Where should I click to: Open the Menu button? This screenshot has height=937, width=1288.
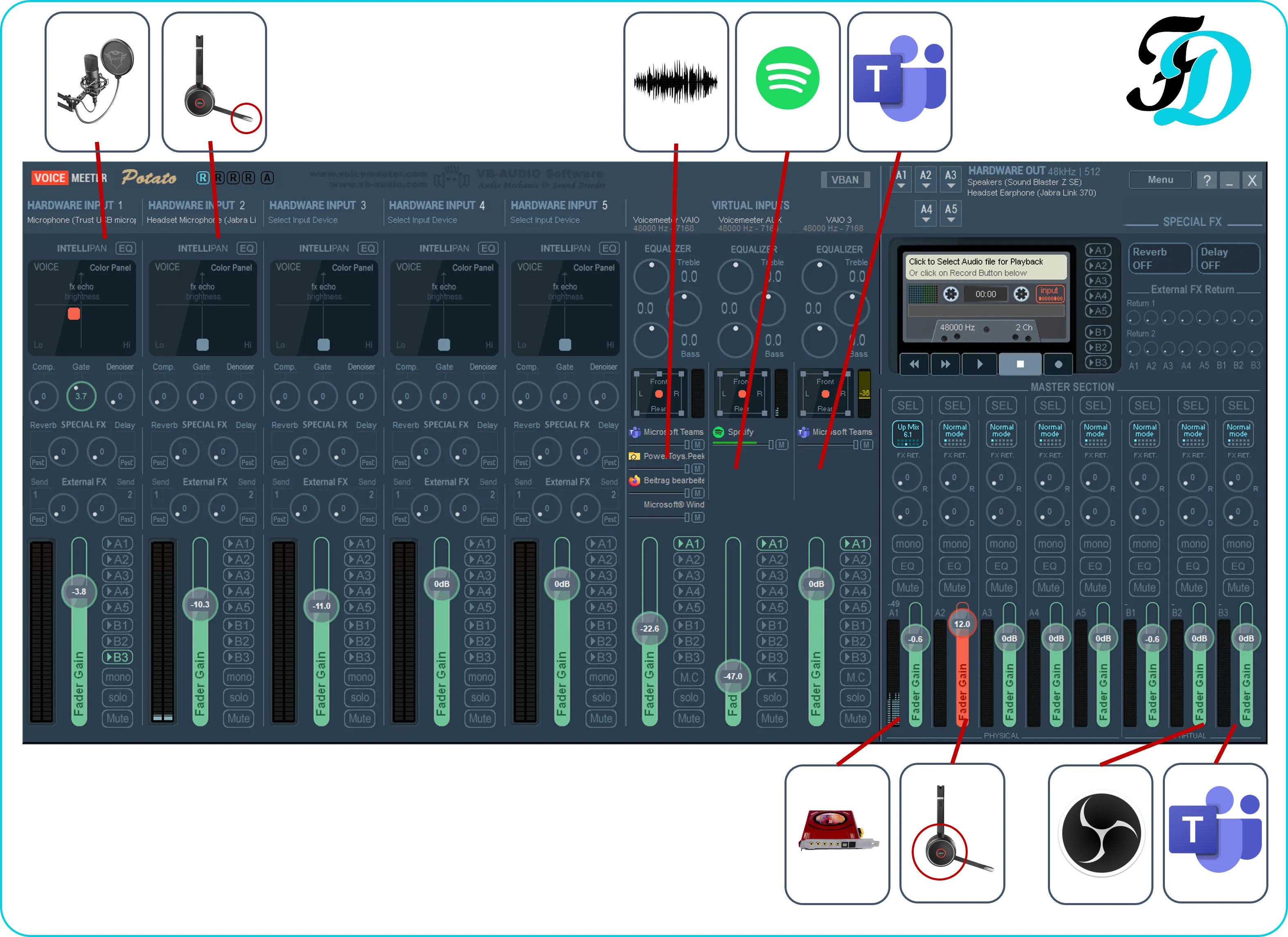pos(1160,180)
